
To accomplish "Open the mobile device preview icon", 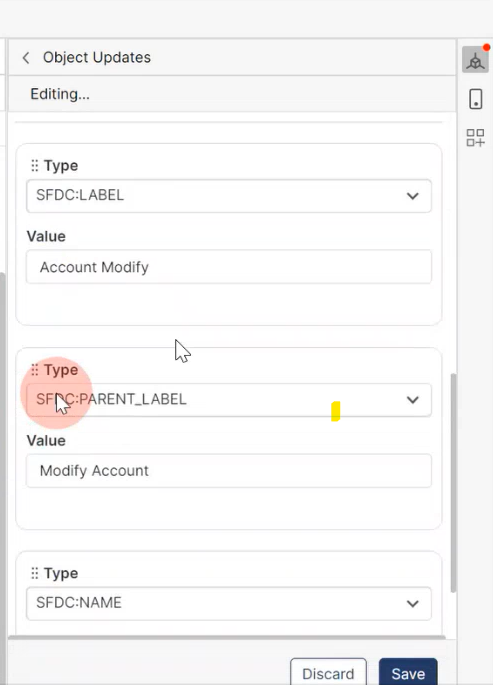I will [476, 99].
